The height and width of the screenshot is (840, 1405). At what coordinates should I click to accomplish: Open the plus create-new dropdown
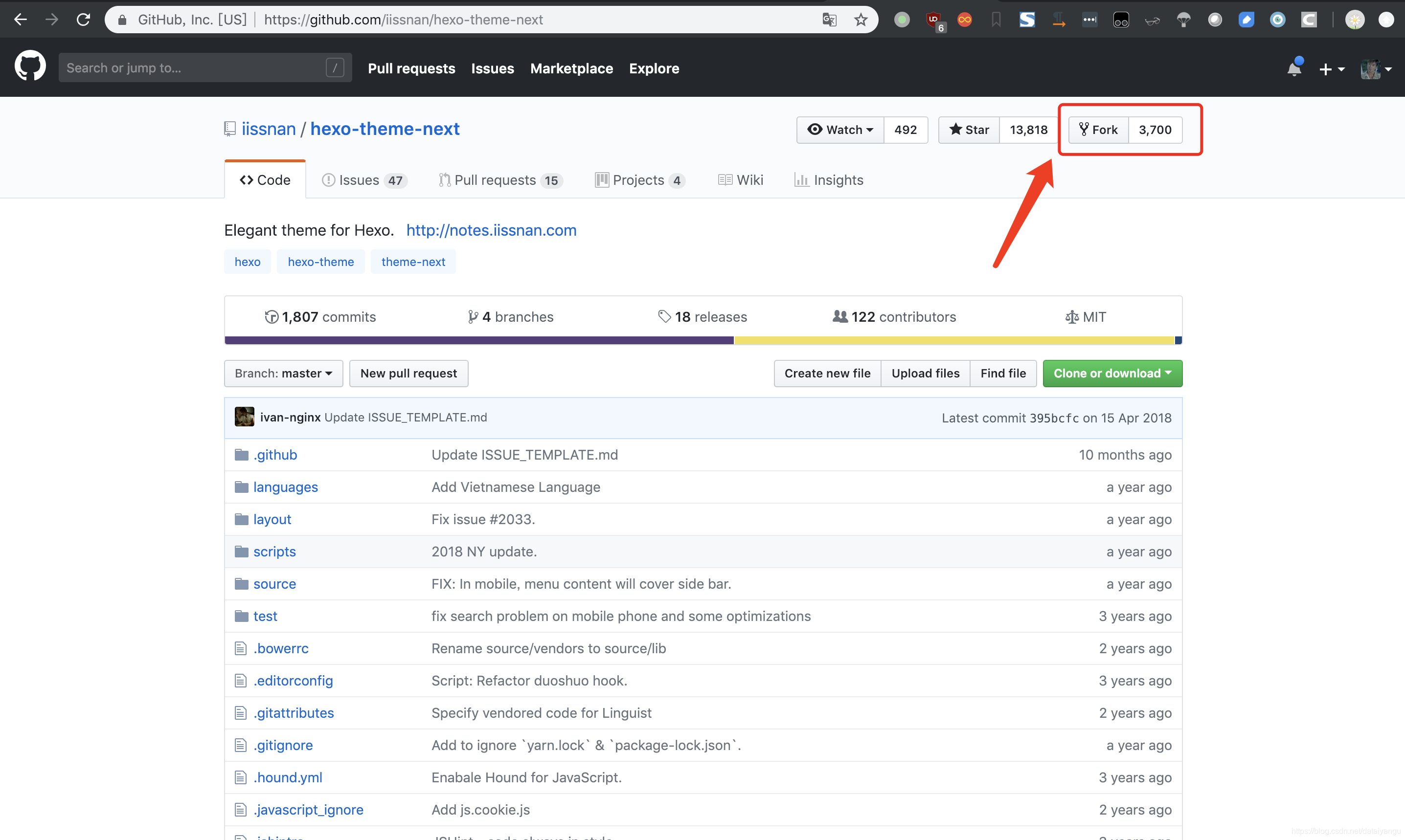click(1332, 69)
